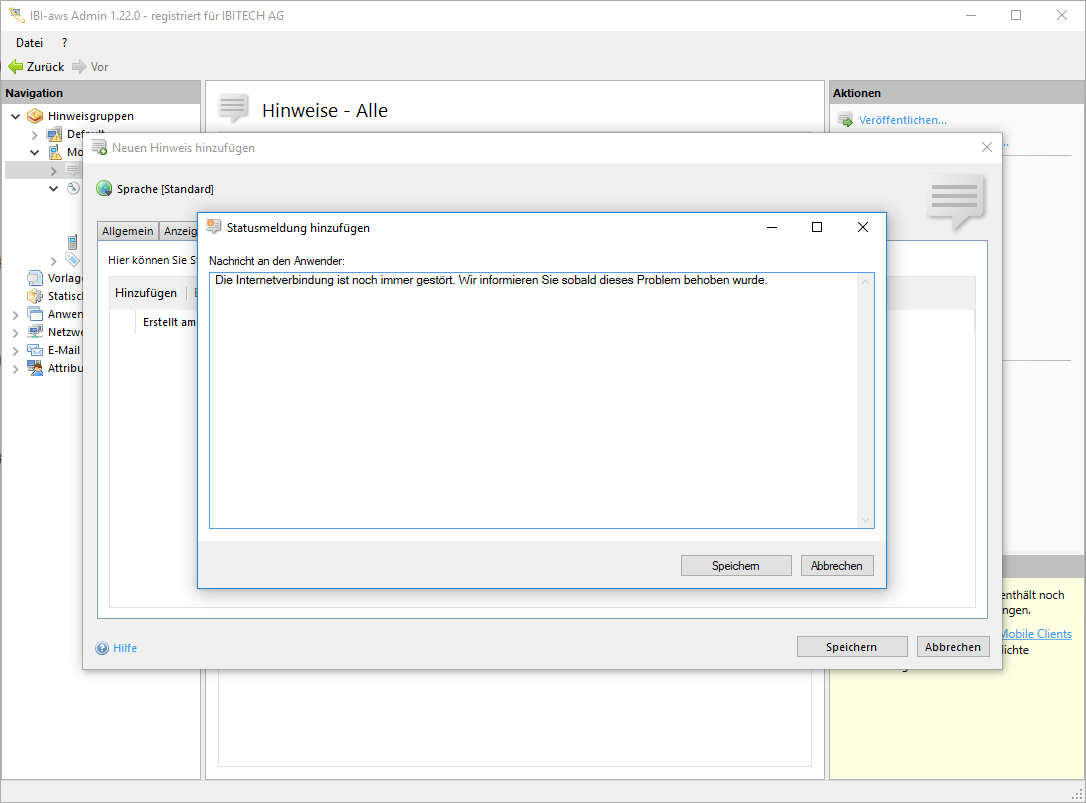The height and width of the screenshot is (803, 1086).
Task: Cancel the Statusmeldung hinzufügen dialog
Action: point(837,566)
